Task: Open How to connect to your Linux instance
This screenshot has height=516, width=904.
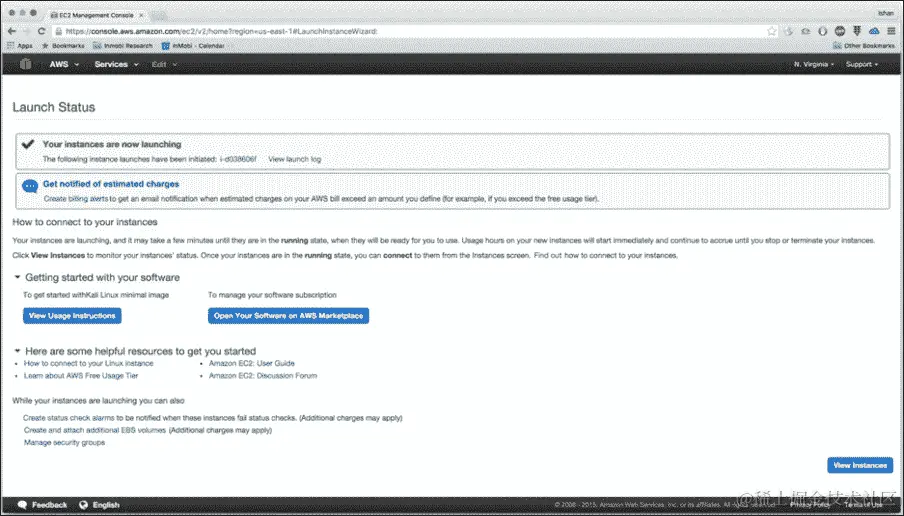Action: tap(89, 364)
